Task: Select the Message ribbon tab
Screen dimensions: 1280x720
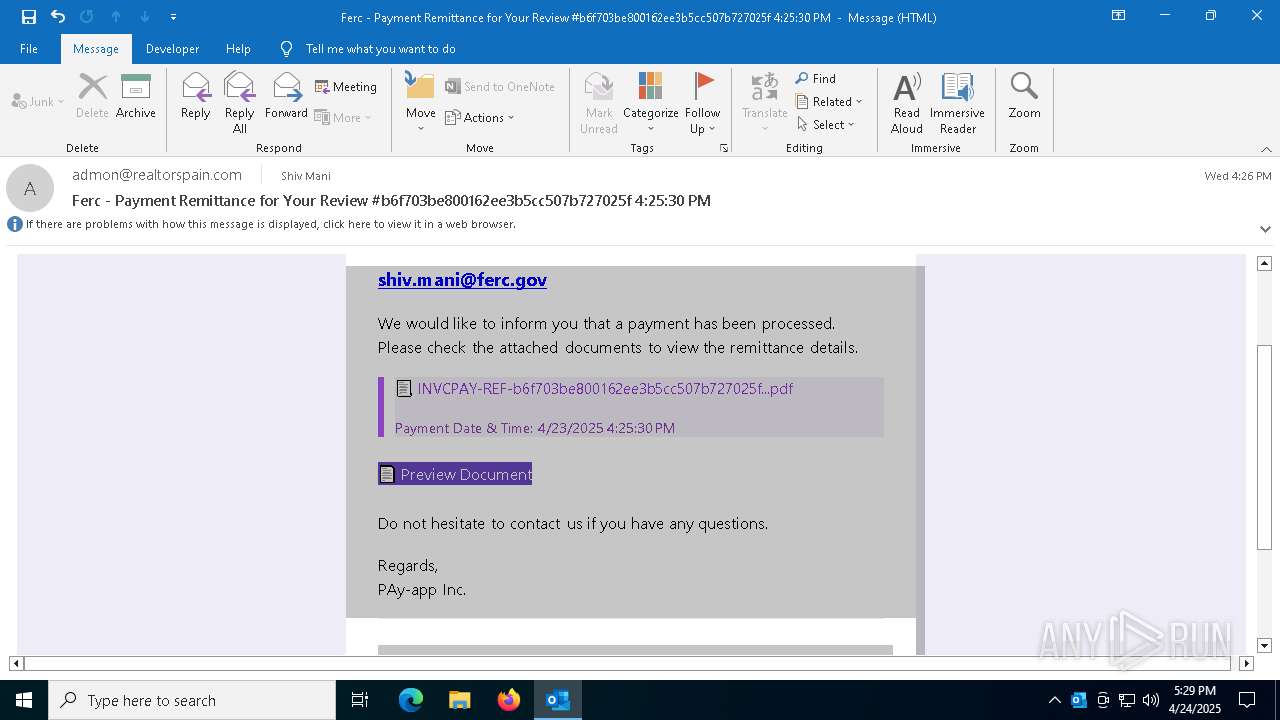Action: click(x=96, y=49)
